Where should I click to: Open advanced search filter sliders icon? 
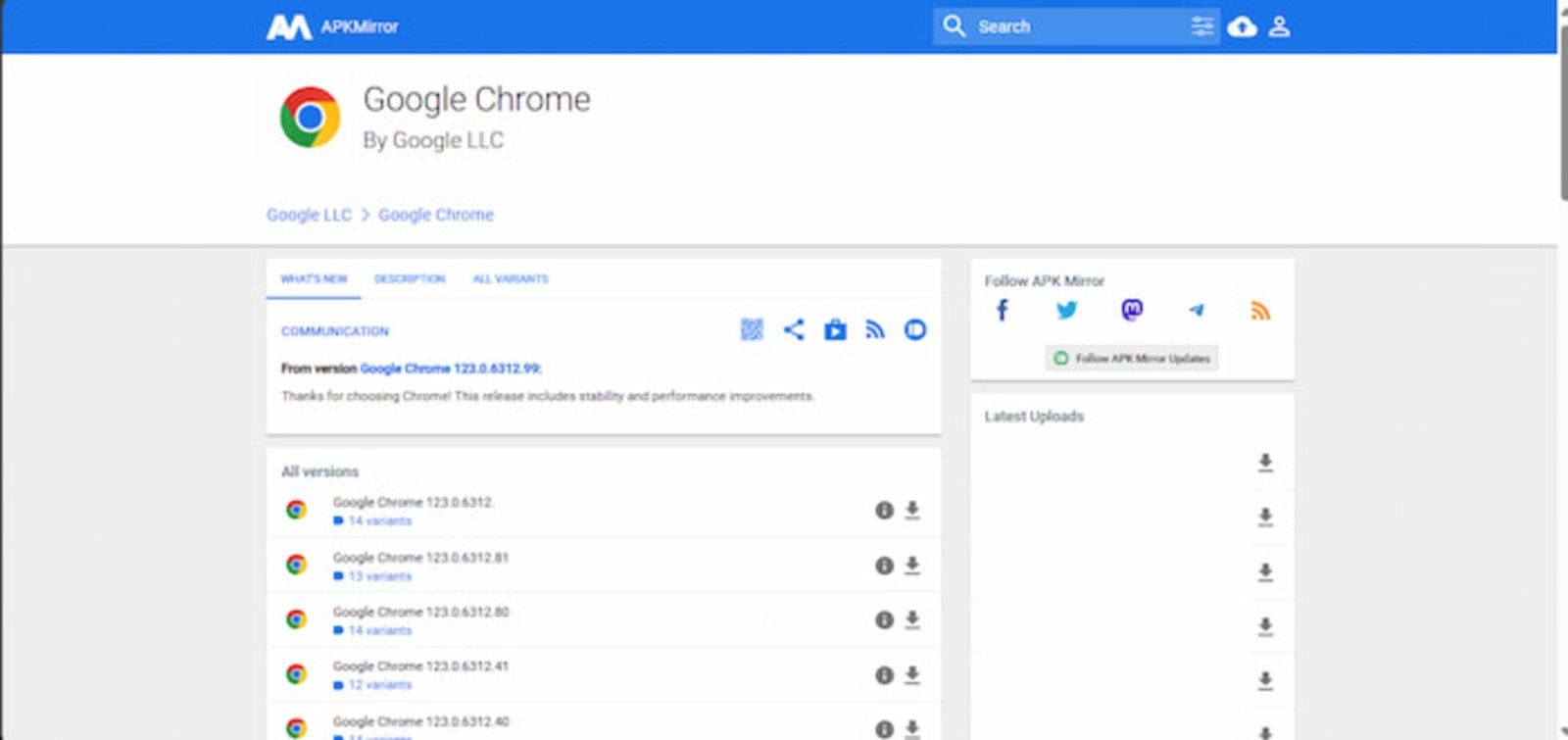click(1201, 26)
